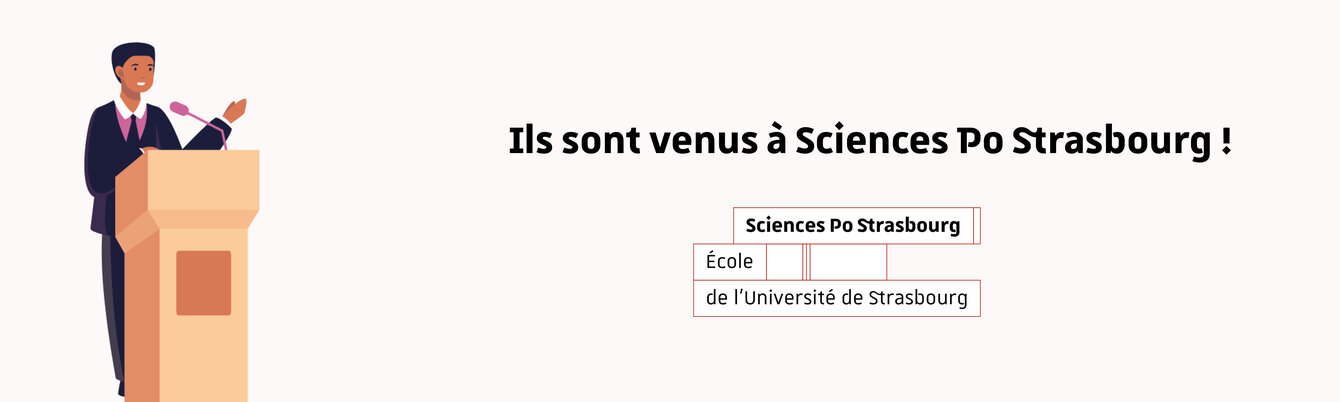Click the "École" box in the logo
Viewport: 1340px width, 402px height.
(729, 262)
